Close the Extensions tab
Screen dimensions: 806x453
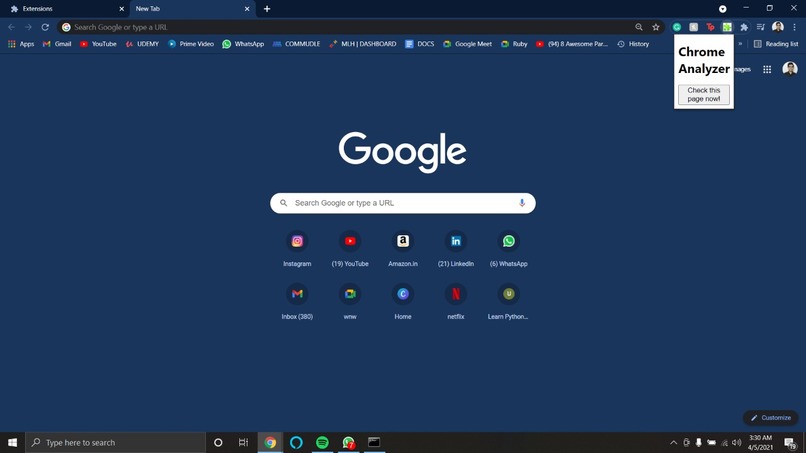click(121, 9)
